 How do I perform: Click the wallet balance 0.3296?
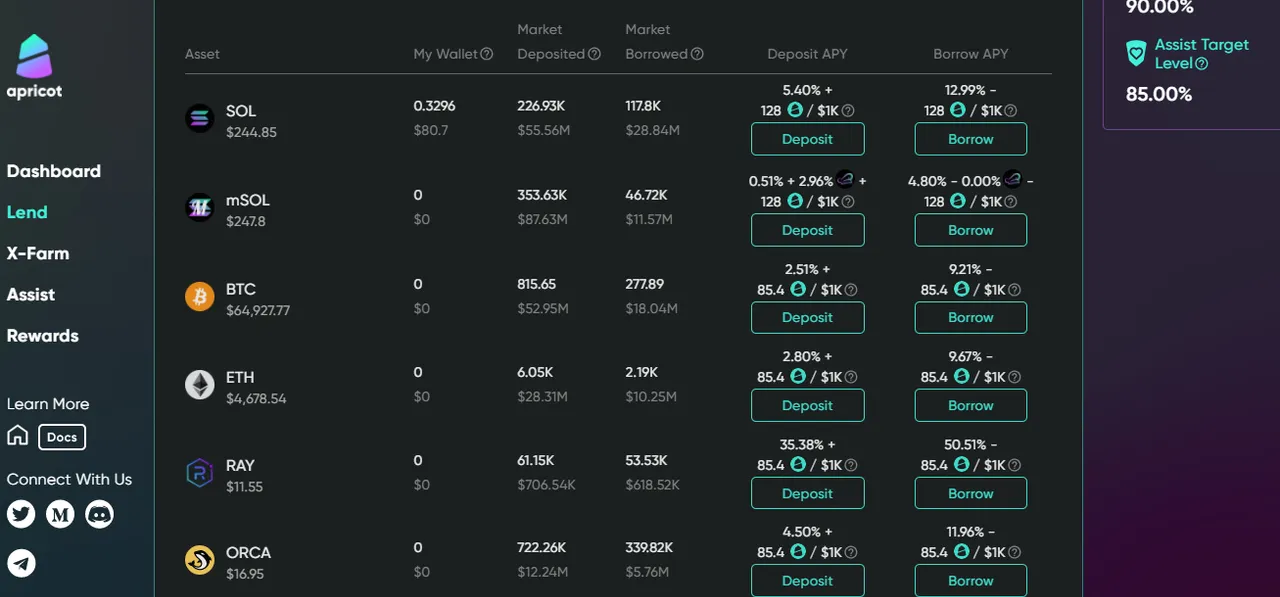(x=435, y=106)
